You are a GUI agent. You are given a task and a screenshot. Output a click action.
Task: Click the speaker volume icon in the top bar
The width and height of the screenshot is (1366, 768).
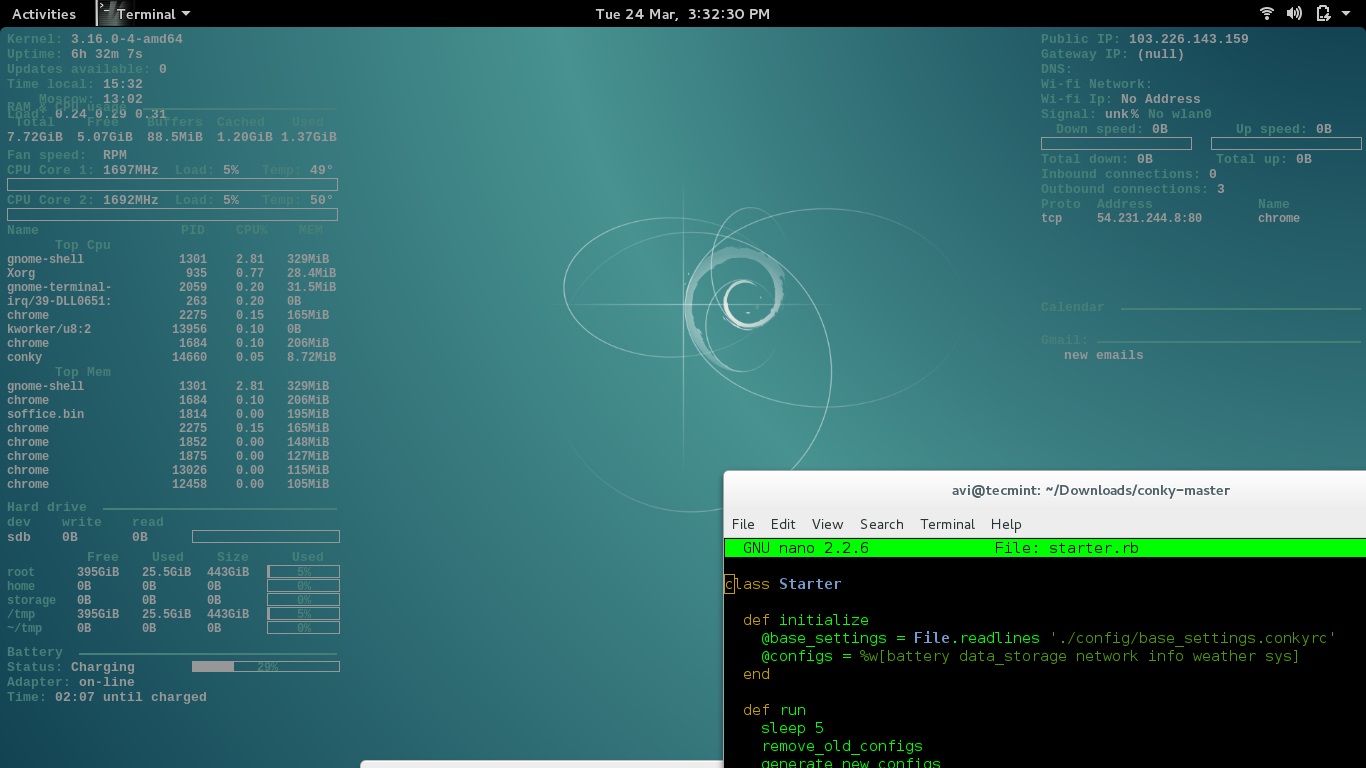1292,13
